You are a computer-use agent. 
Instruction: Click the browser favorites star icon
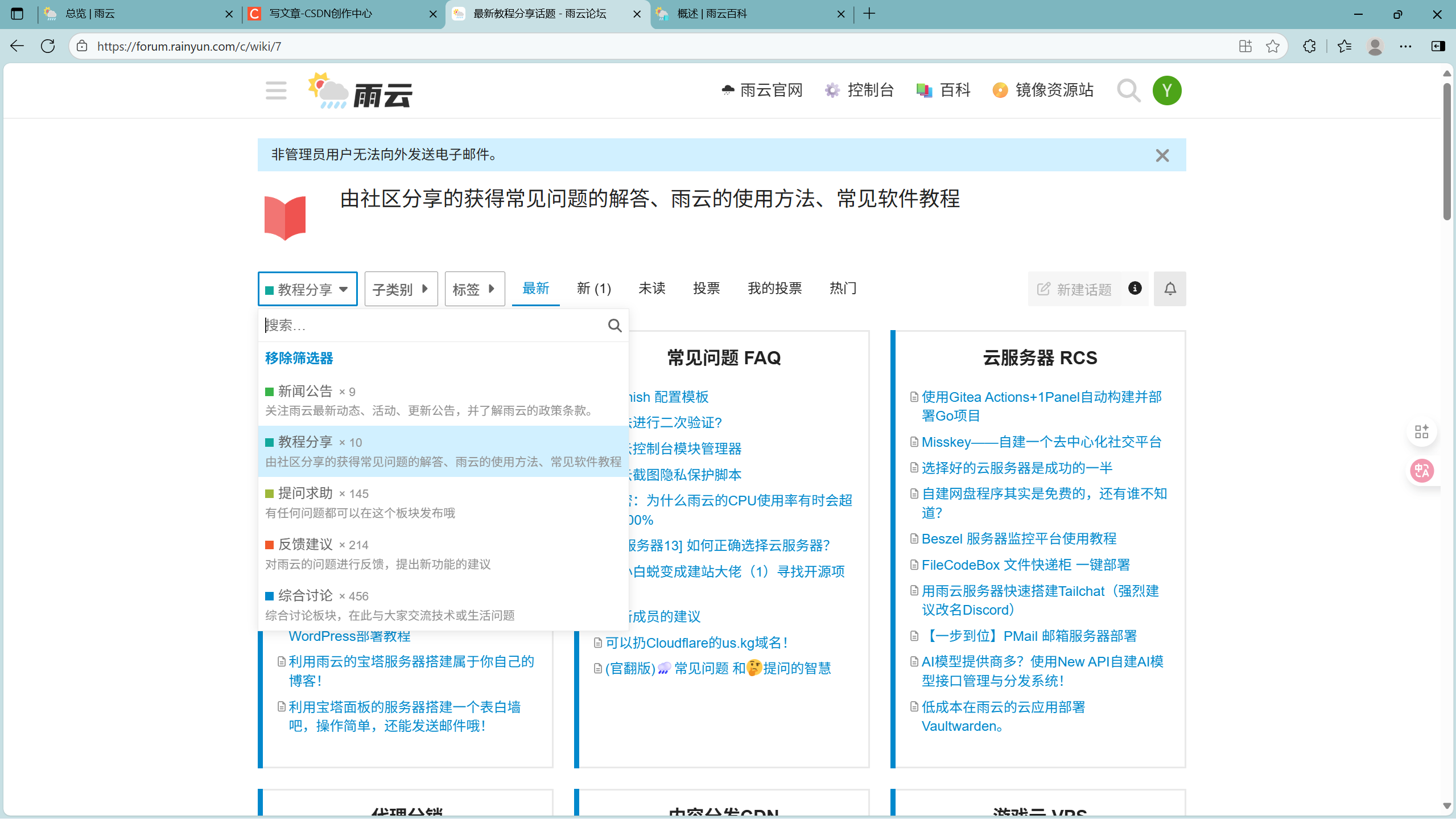pyautogui.click(x=1273, y=46)
